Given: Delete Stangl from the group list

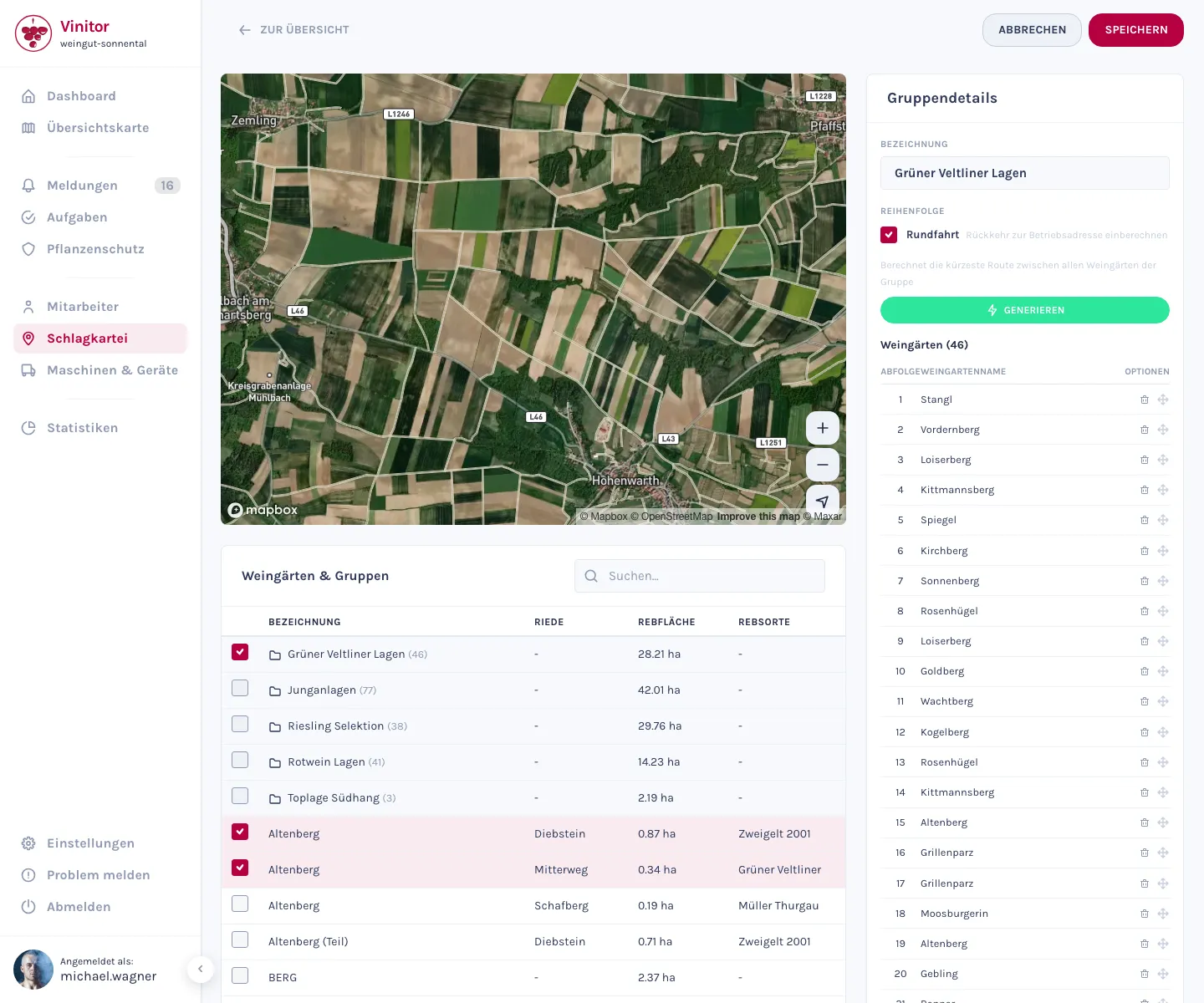Looking at the screenshot, I should pos(1145,400).
